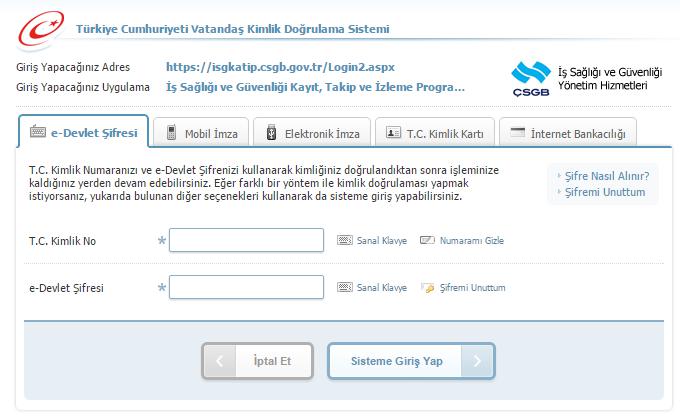680x420 pixels.
Task: Focus the T.C. Kimlik No input field
Action: click(x=246, y=241)
